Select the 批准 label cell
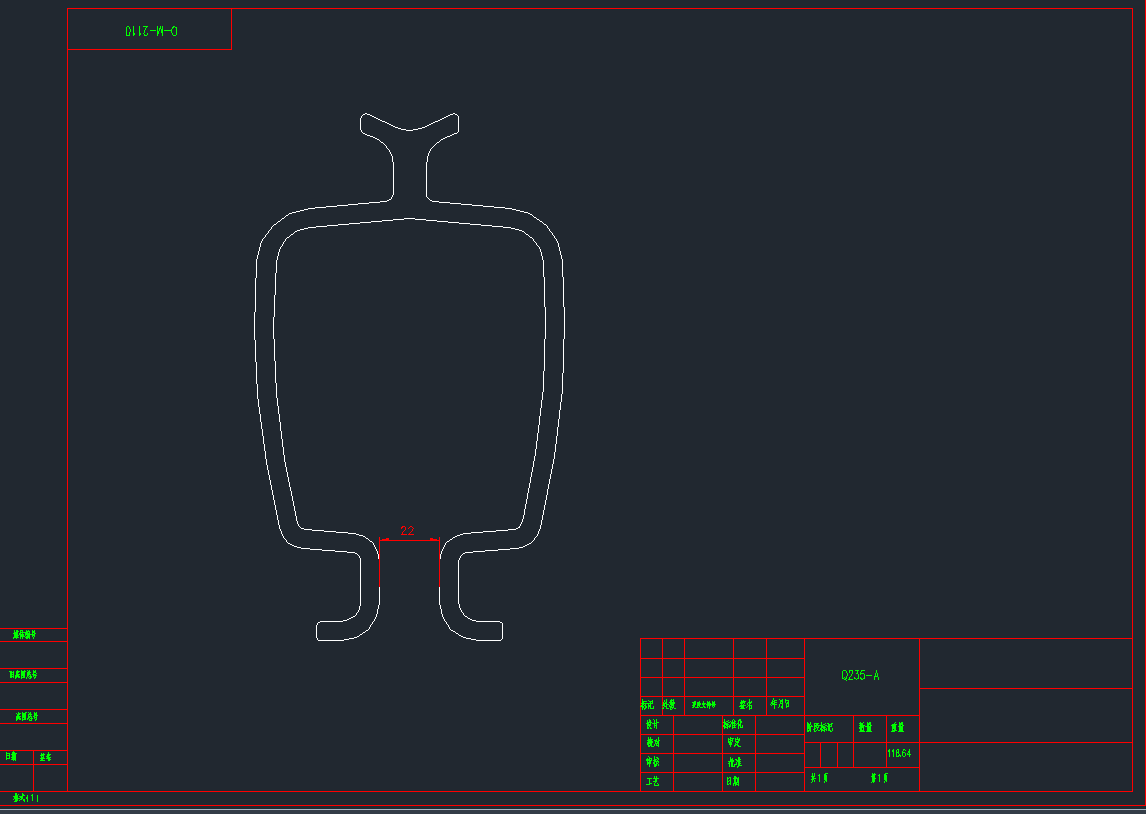Image resolution: width=1146 pixels, height=814 pixels. pos(733,762)
